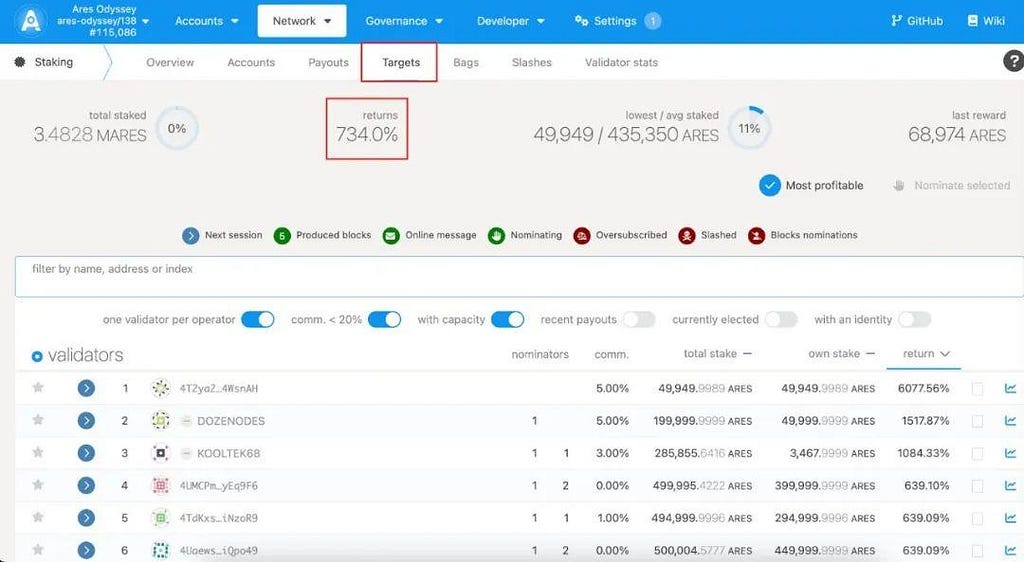Sort by own stake column

pyautogui.click(x=841, y=353)
